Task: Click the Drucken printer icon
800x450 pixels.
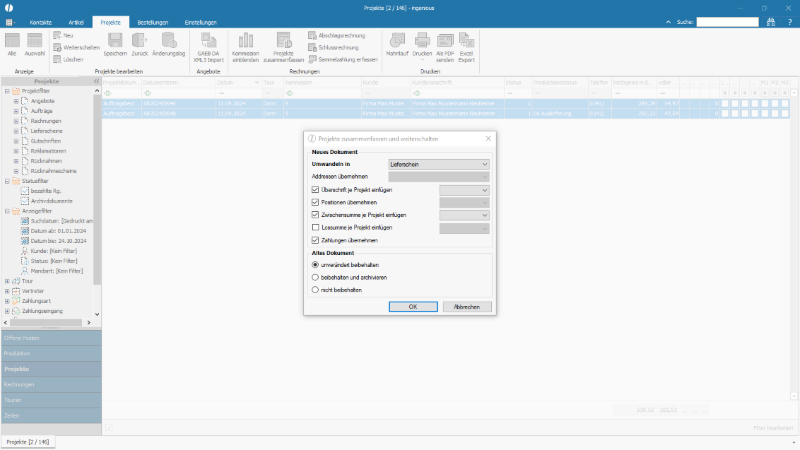Action: click(422, 40)
